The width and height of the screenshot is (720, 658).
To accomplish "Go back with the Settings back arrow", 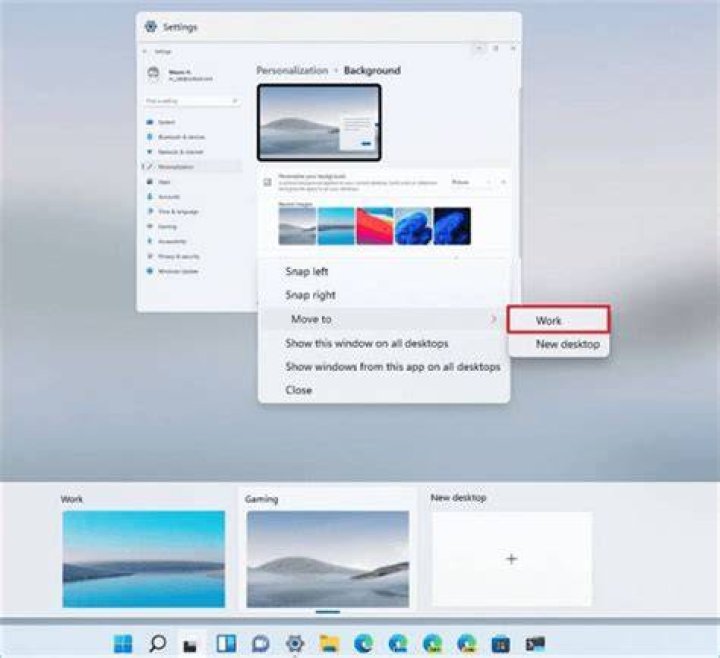I will pos(145,51).
